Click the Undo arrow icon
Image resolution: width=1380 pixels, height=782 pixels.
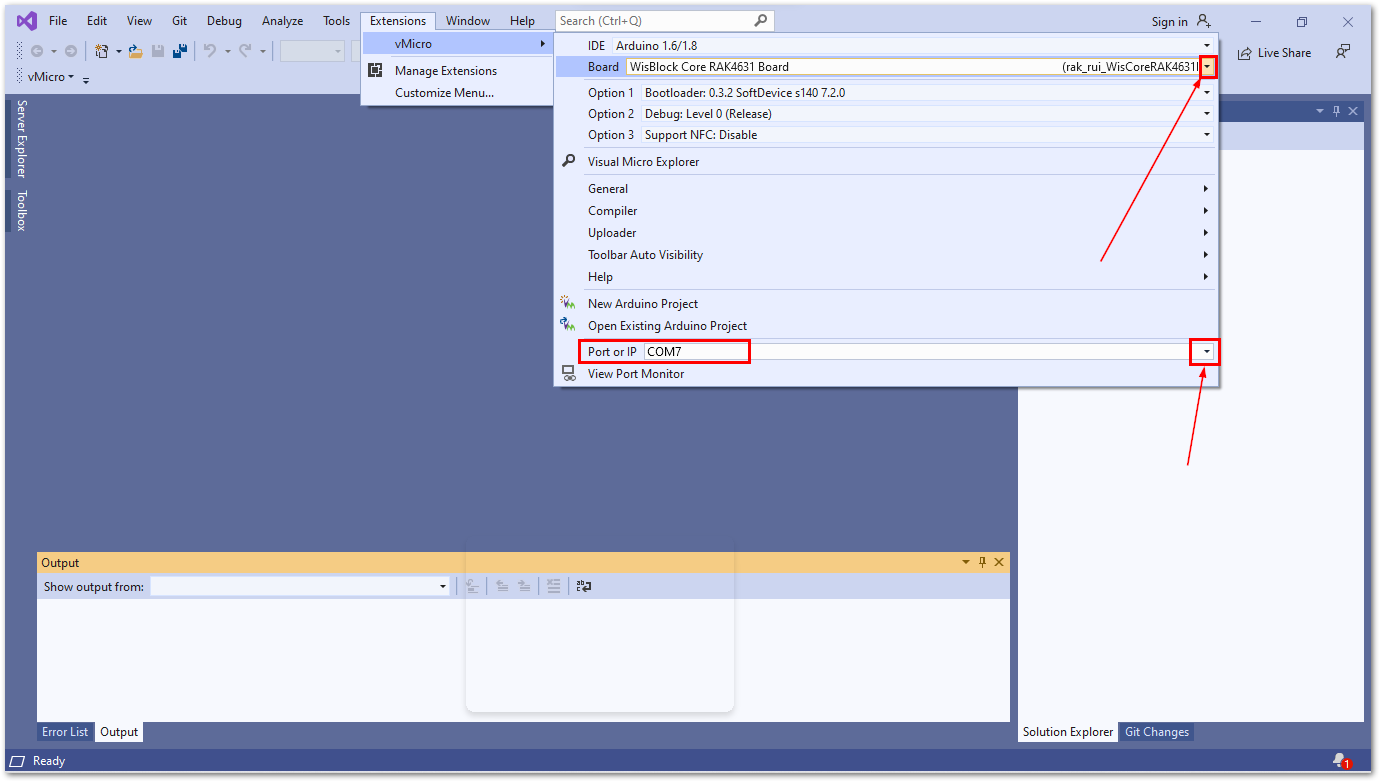click(210, 52)
